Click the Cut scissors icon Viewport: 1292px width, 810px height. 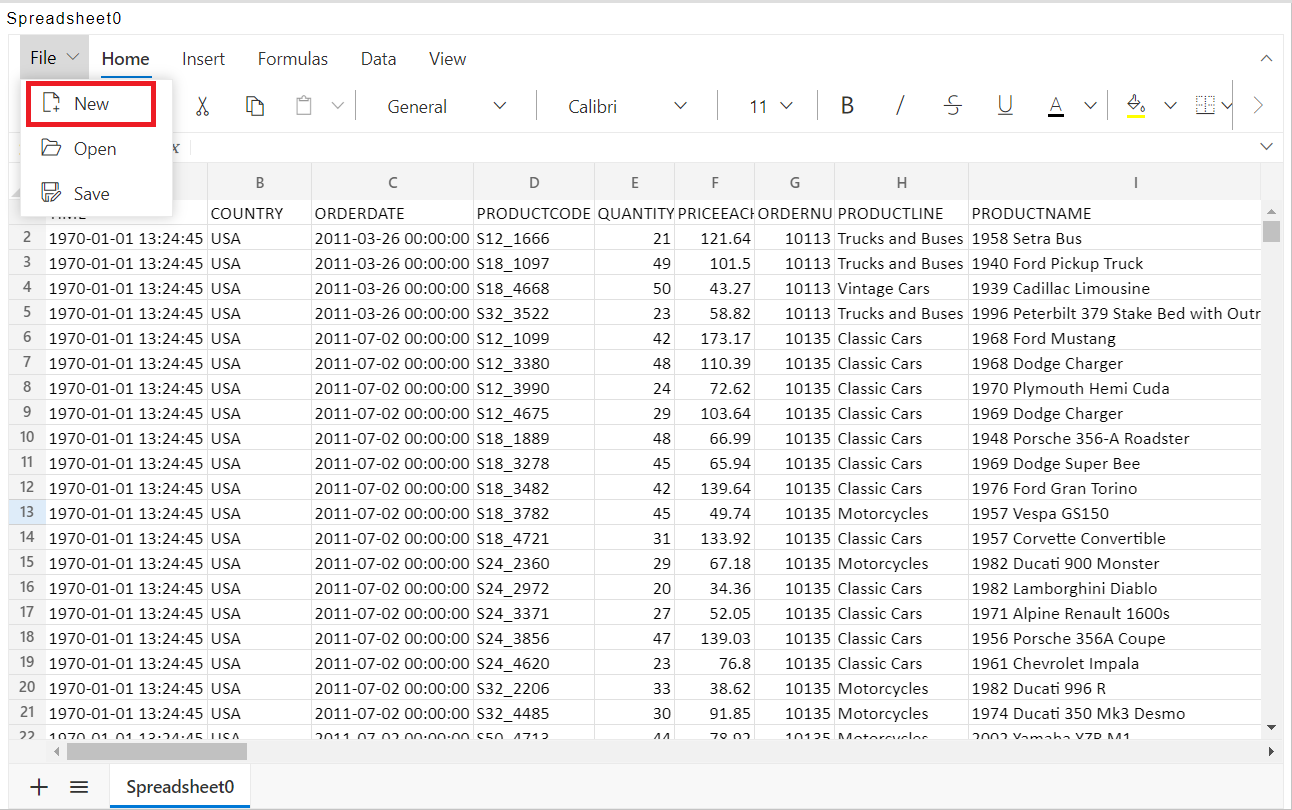(x=202, y=106)
